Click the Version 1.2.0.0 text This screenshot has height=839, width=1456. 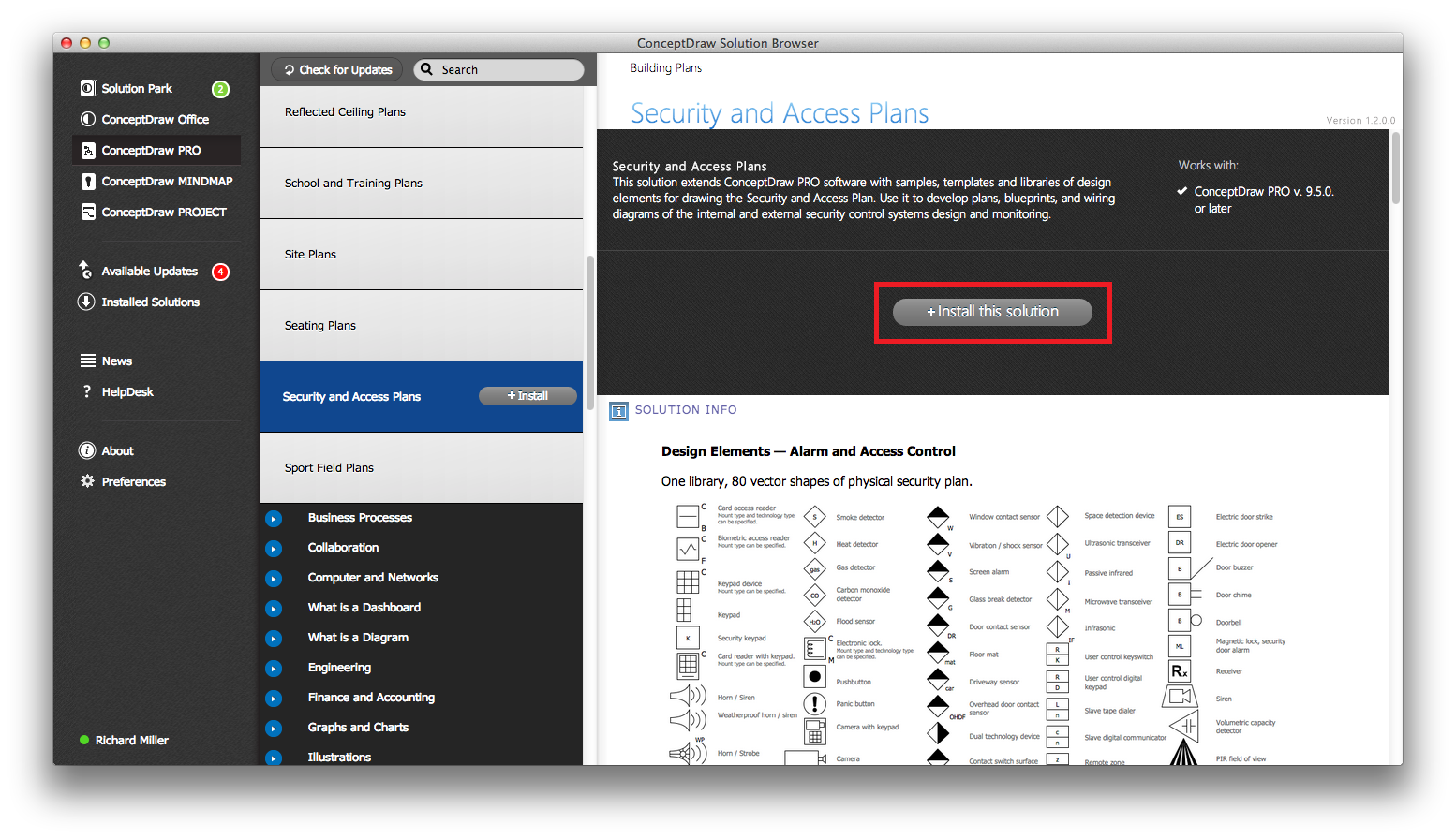point(1360,120)
